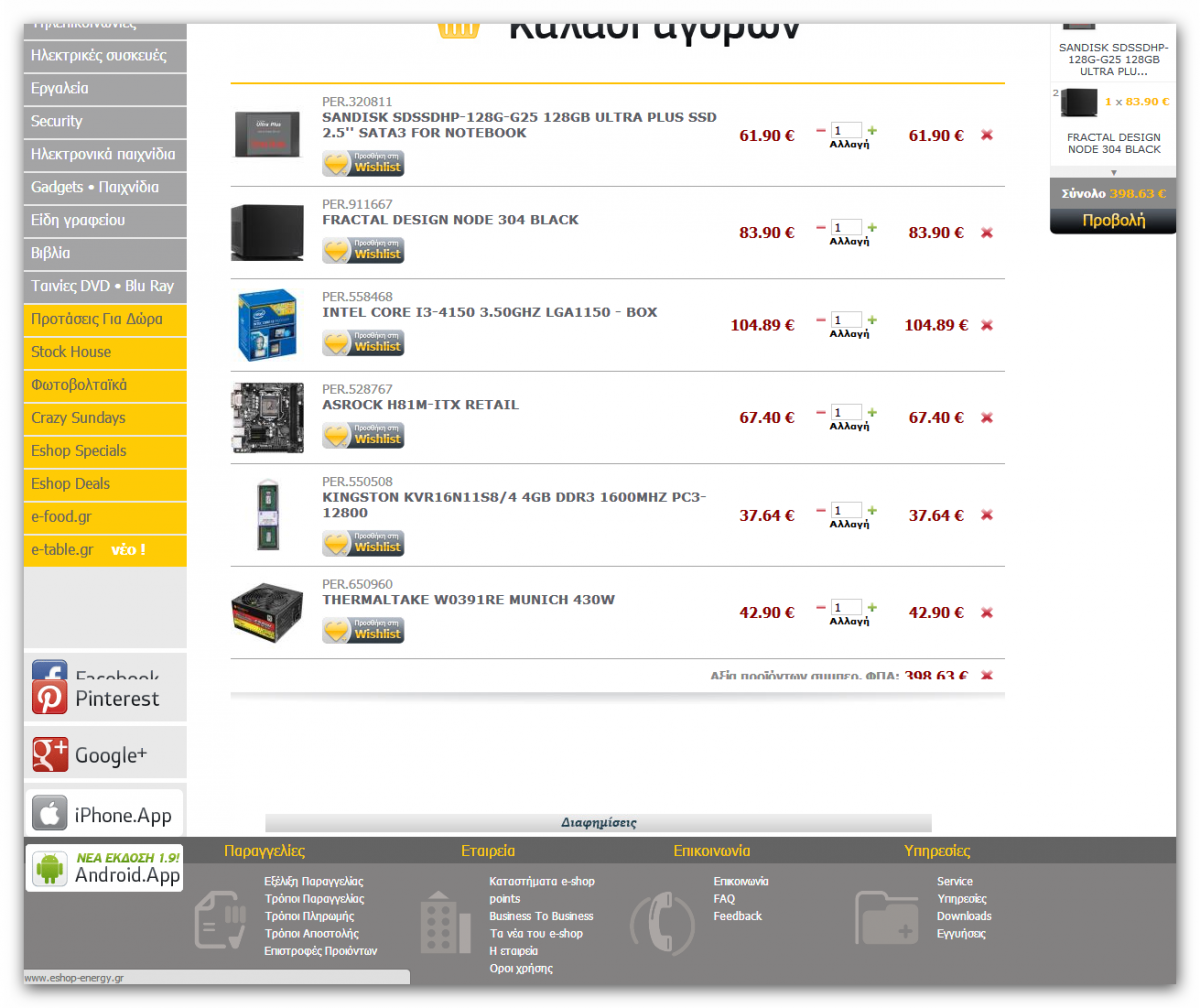
Task: Open FAQ footer link
Action: [x=724, y=899]
